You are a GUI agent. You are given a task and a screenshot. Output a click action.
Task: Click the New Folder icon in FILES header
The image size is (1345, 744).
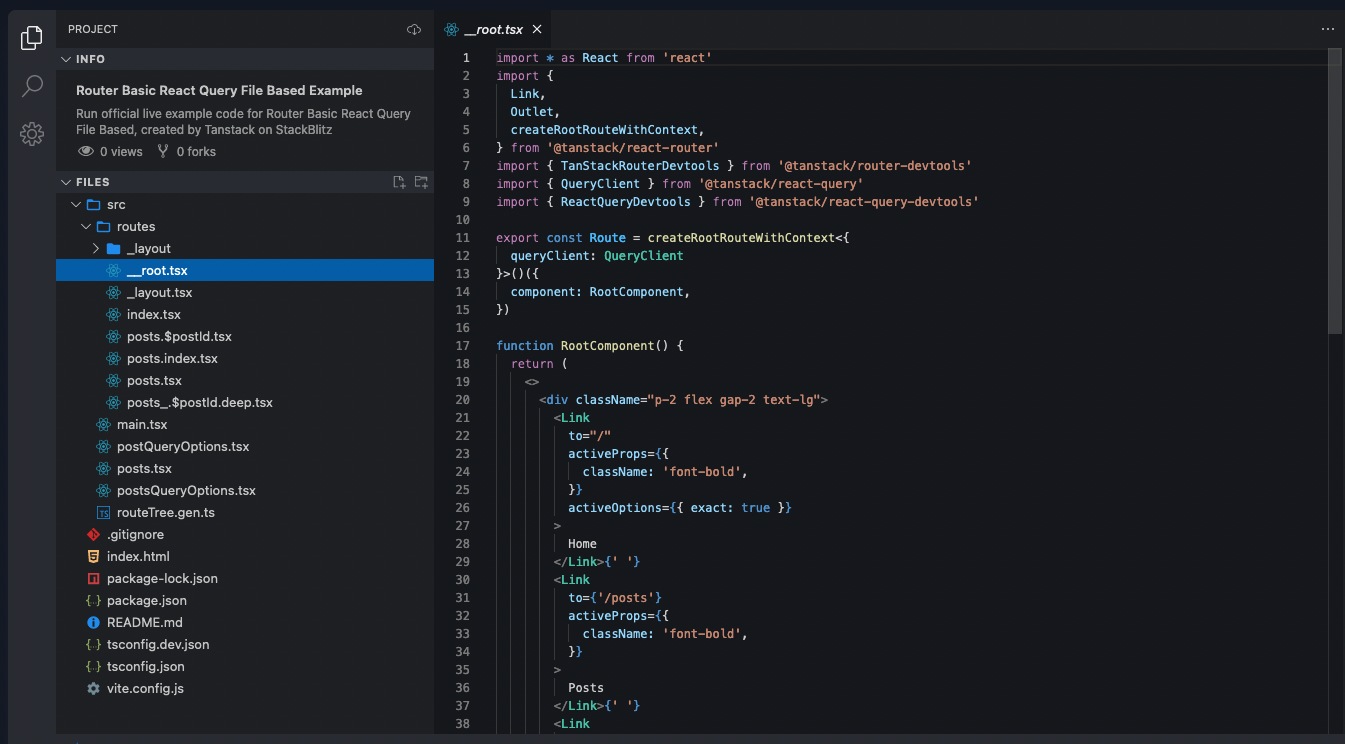pos(421,182)
